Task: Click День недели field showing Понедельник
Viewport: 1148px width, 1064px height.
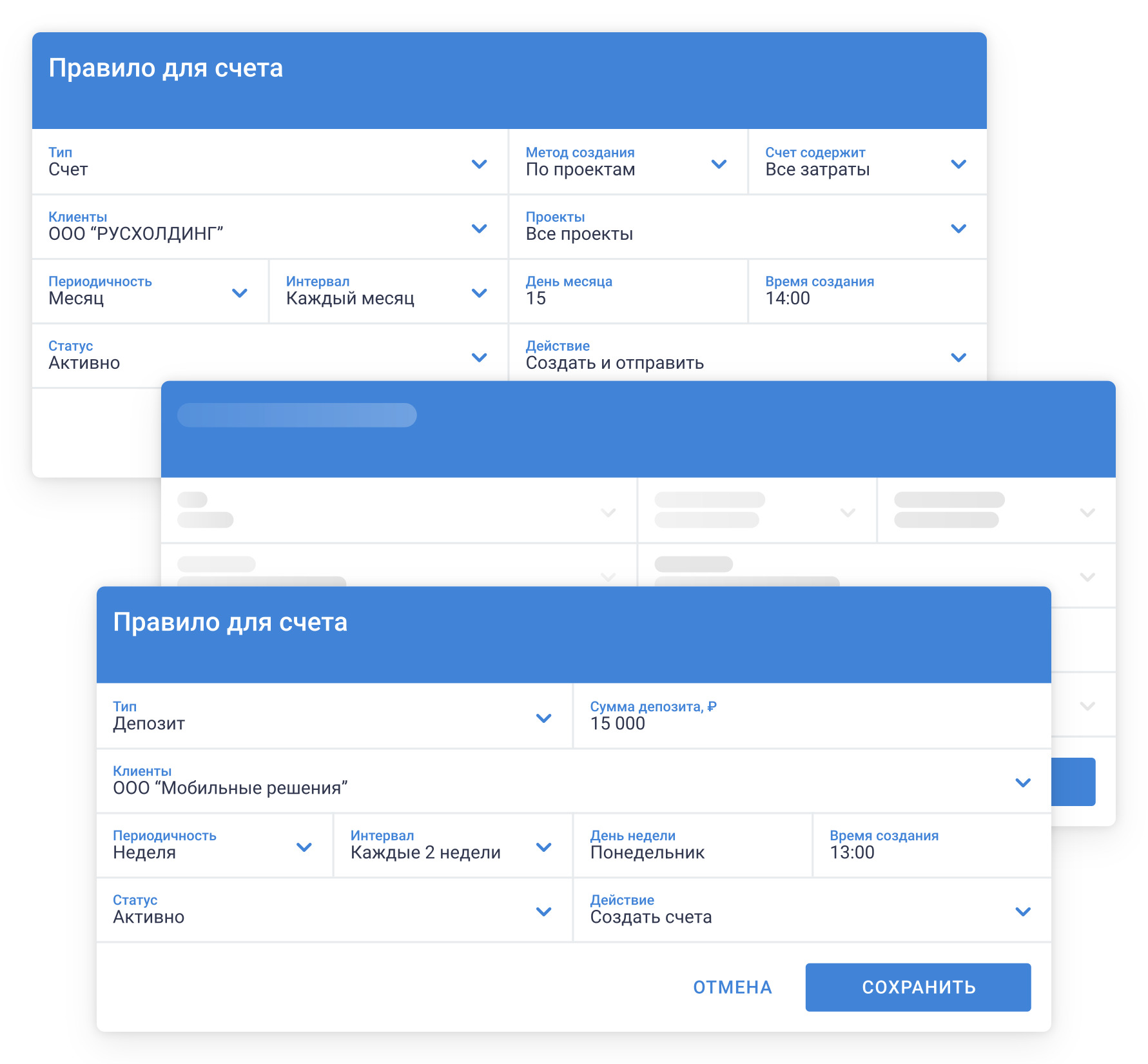Action: pyautogui.click(x=692, y=845)
